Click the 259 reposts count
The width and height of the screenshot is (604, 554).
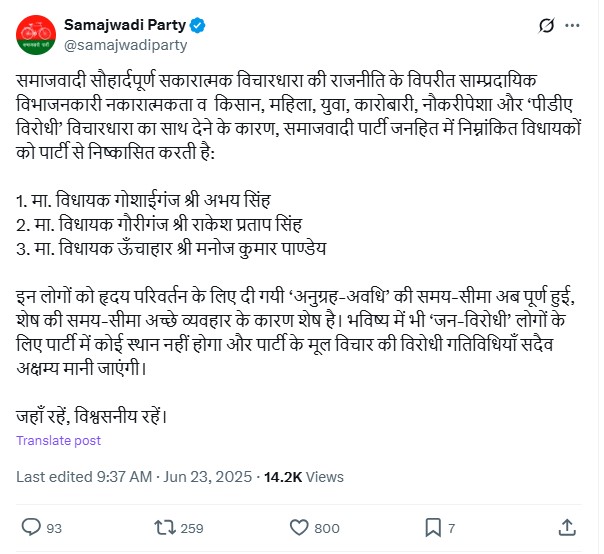(192, 528)
